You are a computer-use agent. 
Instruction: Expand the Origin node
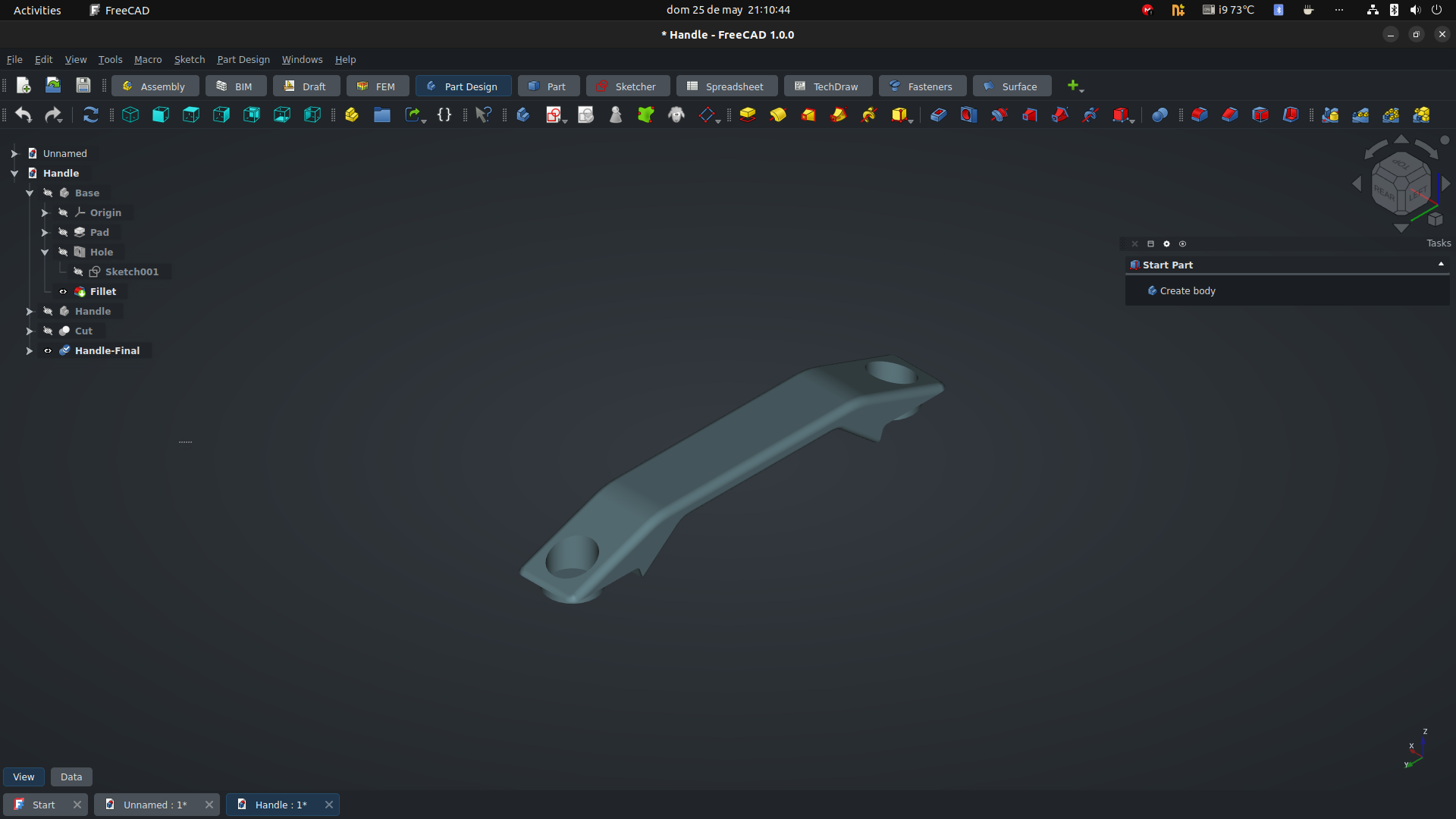click(44, 212)
